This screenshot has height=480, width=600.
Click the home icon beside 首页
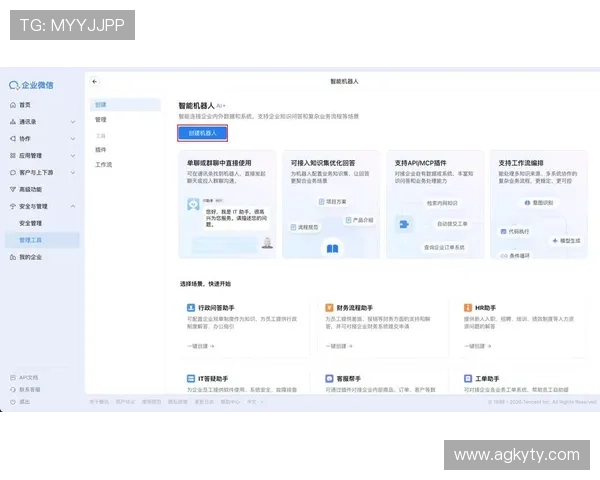pyautogui.click(x=13, y=105)
